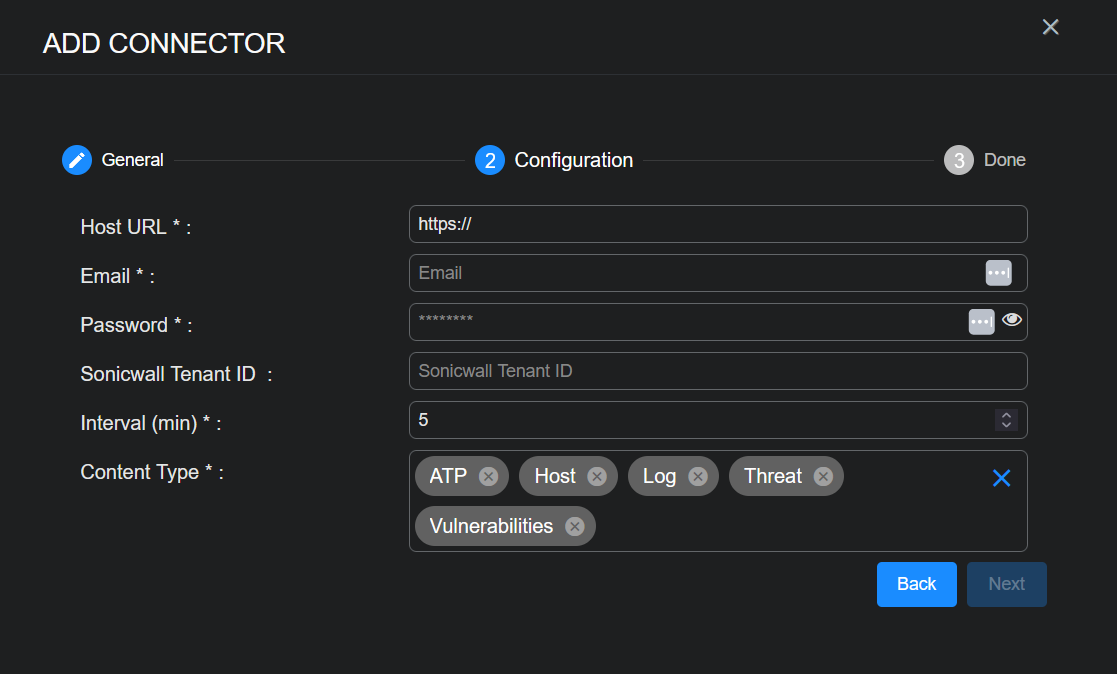
Task: Click the password manager icon in Password field
Action: (x=981, y=322)
